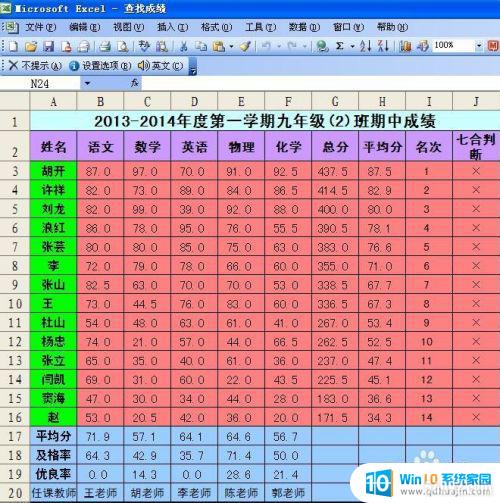Save the workbook using the floppy icon
This screenshot has width=500, height=503.
tap(49, 46)
